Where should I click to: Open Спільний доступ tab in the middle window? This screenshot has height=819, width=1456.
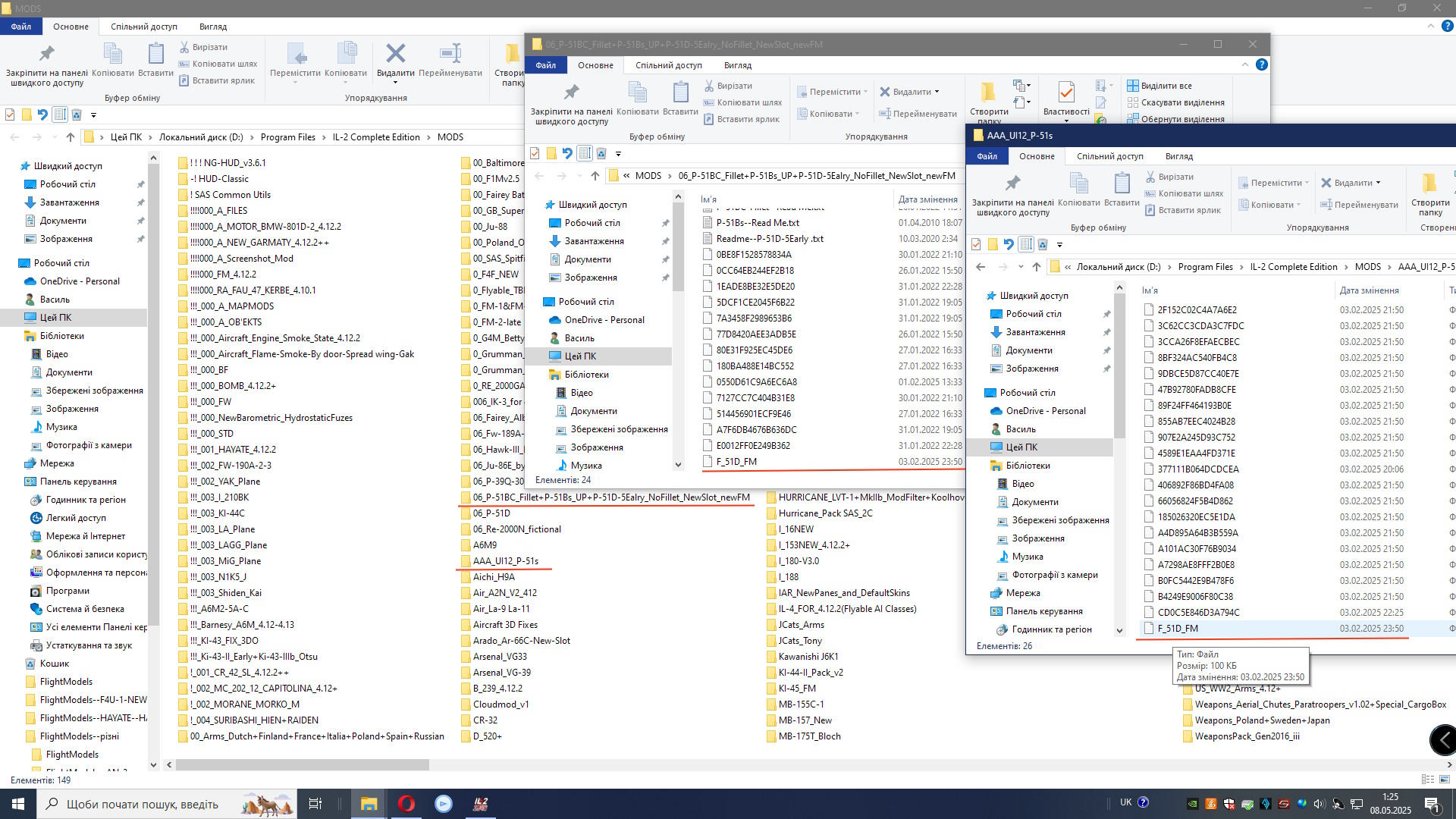(x=668, y=65)
